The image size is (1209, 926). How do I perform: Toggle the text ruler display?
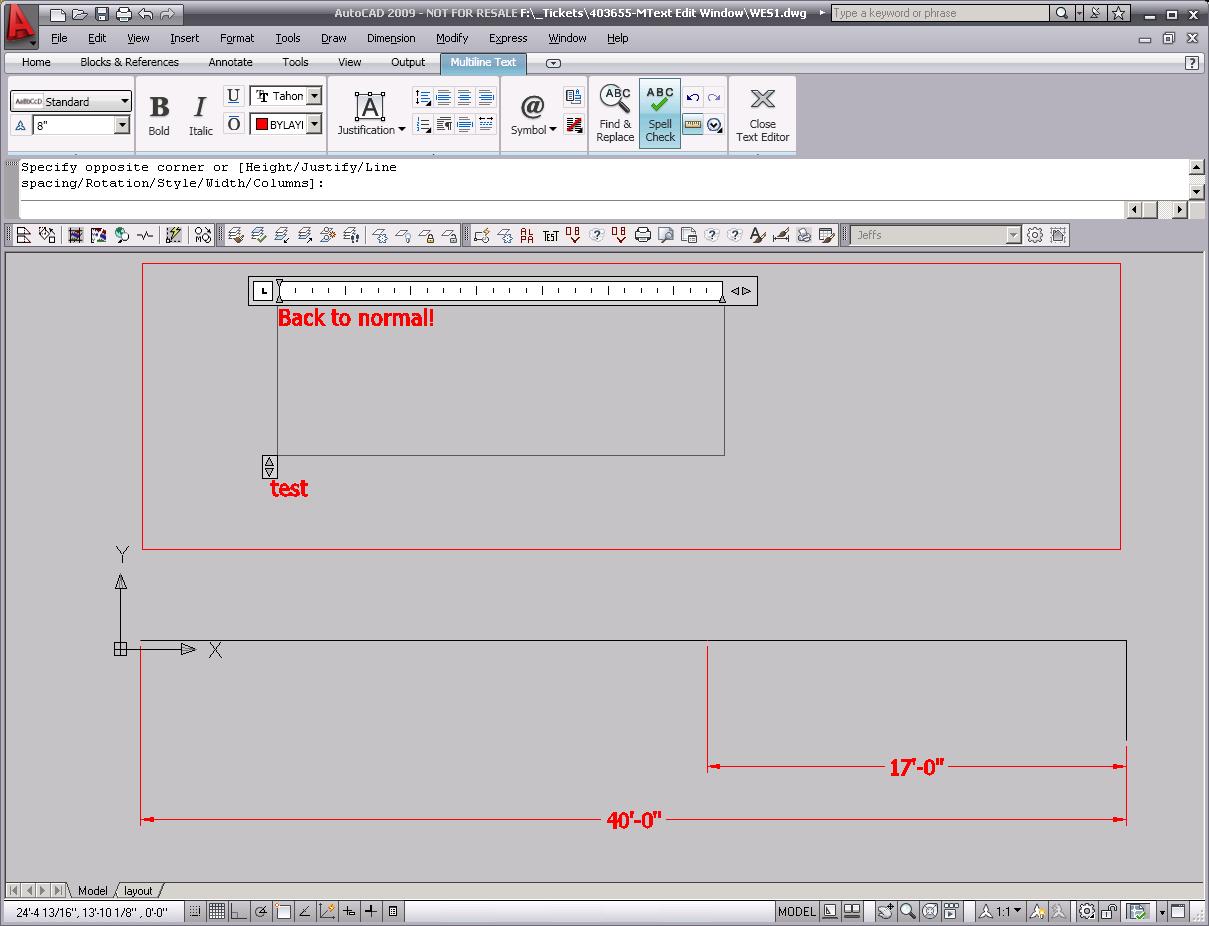coord(693,125)
